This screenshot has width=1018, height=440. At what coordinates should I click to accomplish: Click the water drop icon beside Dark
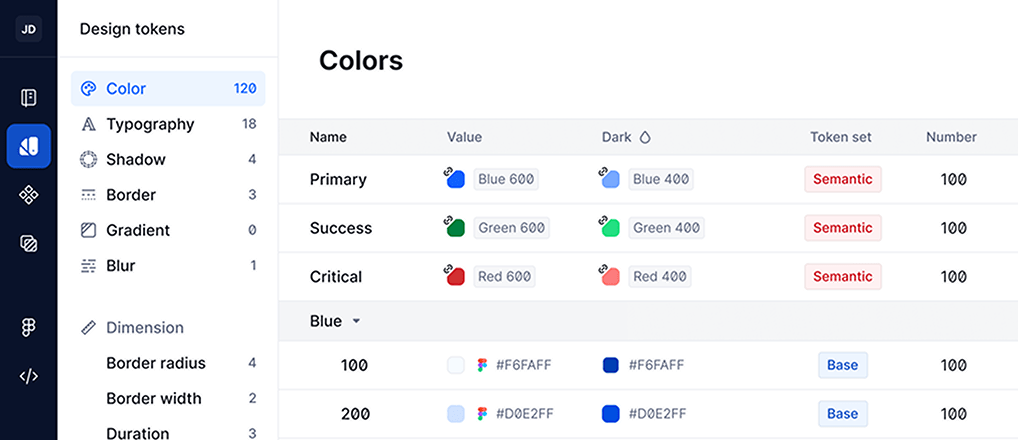(x=645, y=137)
